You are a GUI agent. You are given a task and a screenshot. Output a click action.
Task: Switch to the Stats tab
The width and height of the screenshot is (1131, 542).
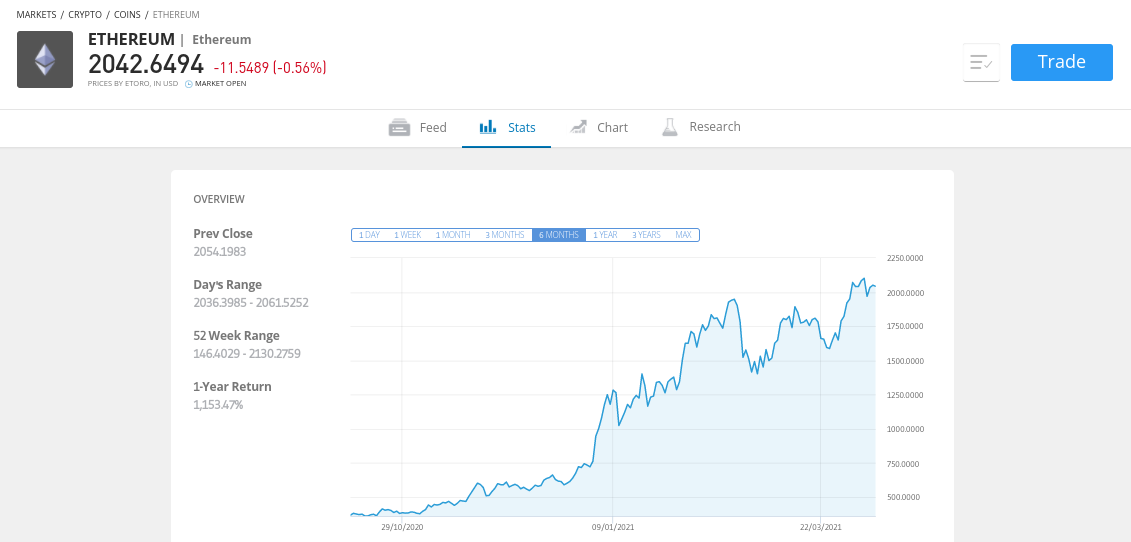click(x=507, y=127)
